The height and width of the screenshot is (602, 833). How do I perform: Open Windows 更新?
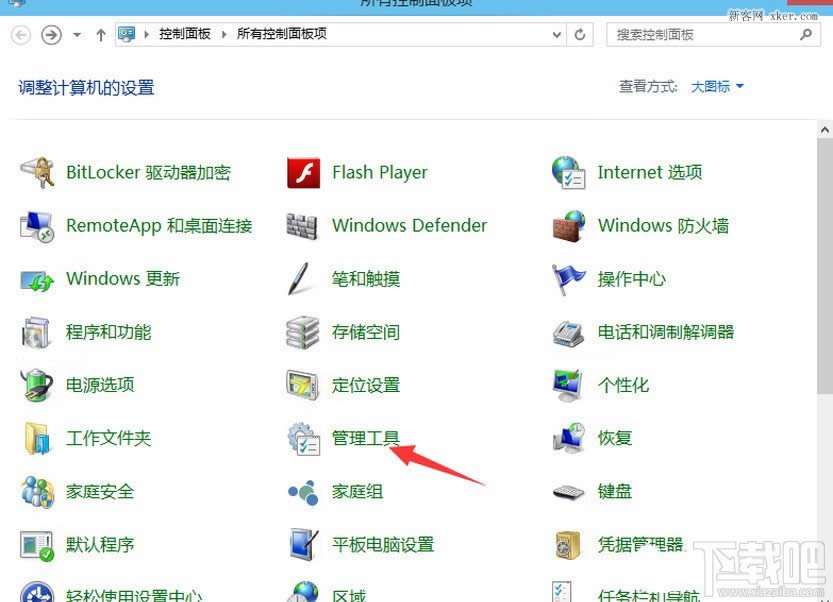pyautogui.click(x=123, y=278)
